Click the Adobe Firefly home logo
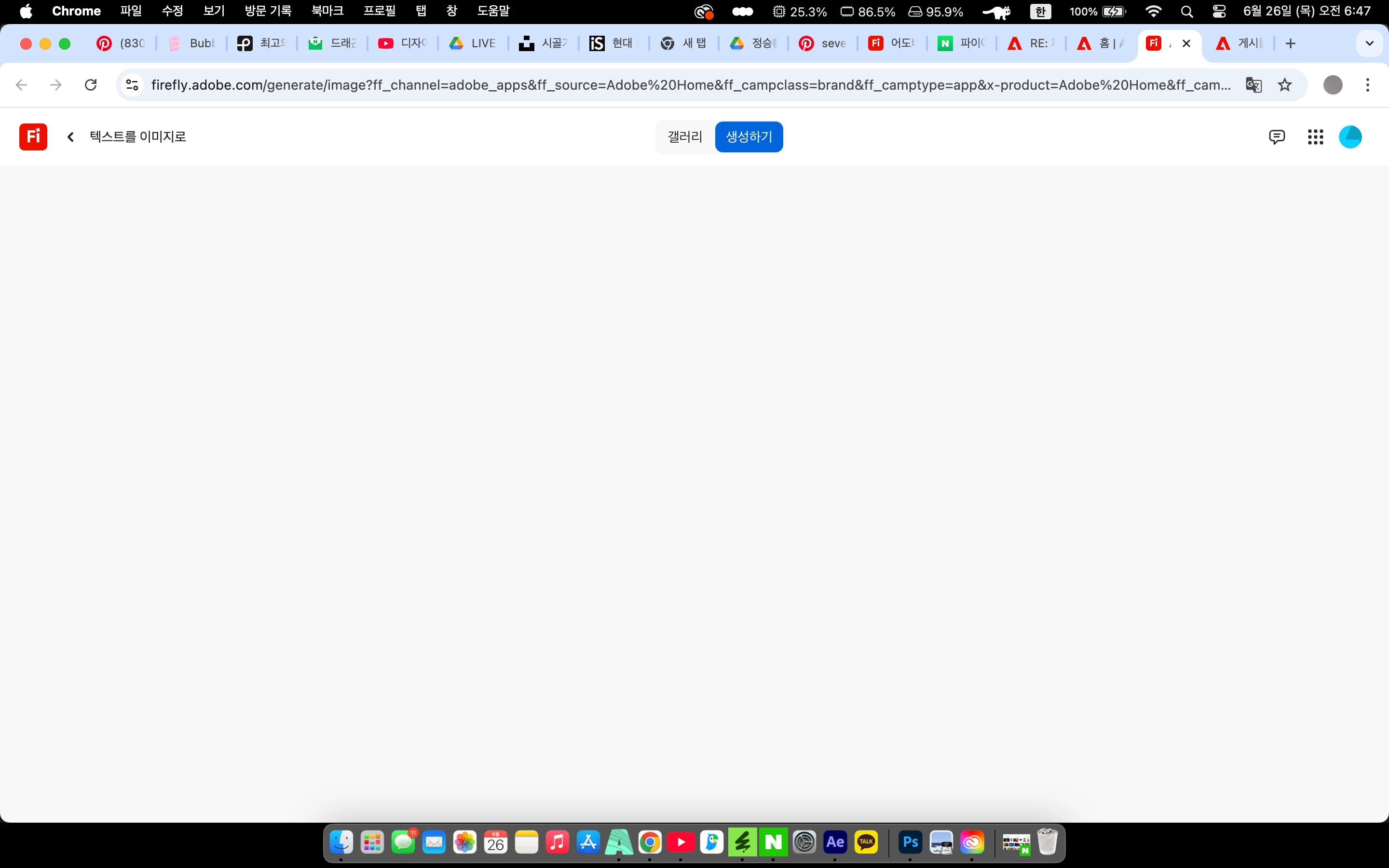 coord(33,136)
